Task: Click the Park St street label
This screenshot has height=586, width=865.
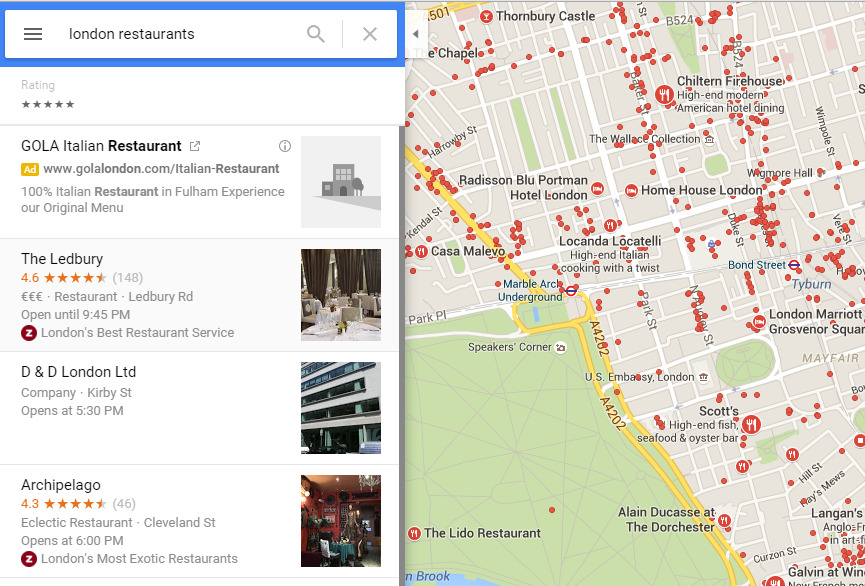Action: (x=648, y=311)
